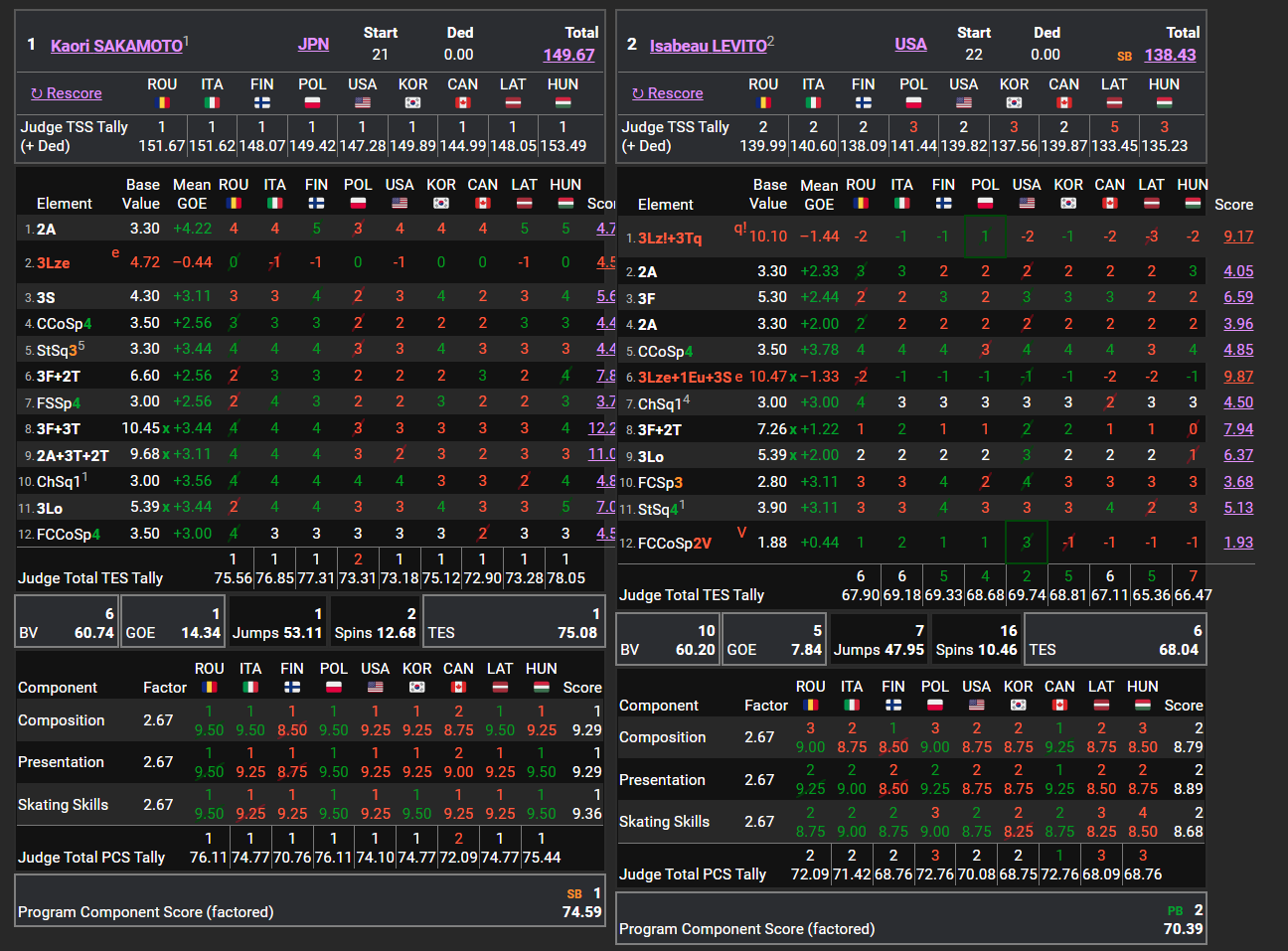Click Canadian flag in Levito's element table header
The height and width of the screenshot is (951, 1288).
coord(1110,203)
